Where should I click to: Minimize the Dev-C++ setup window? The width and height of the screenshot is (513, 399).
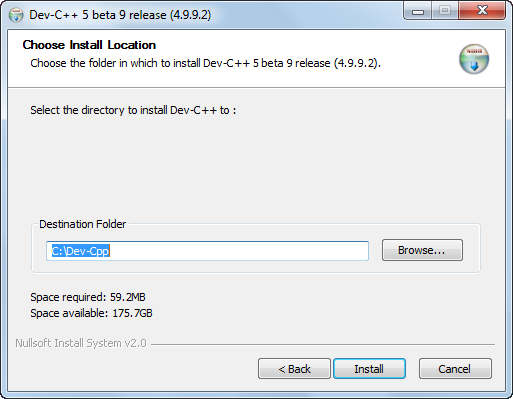(x=418, y=11)
